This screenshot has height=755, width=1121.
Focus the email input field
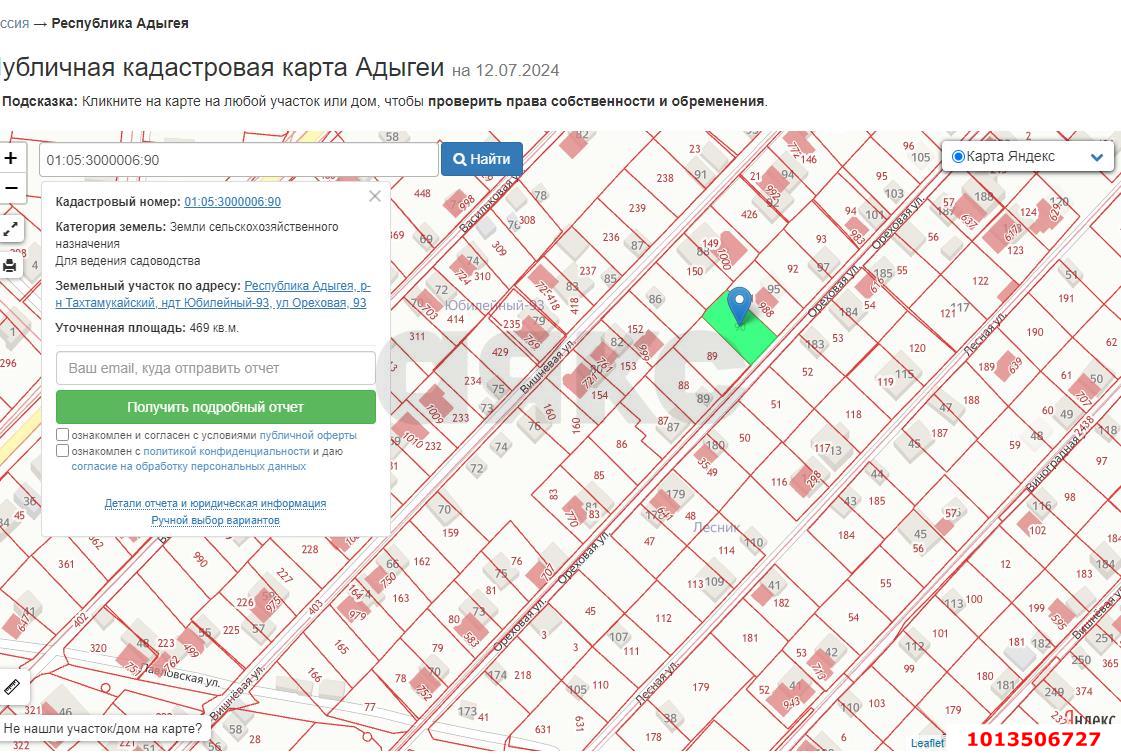tap(216, 368)
